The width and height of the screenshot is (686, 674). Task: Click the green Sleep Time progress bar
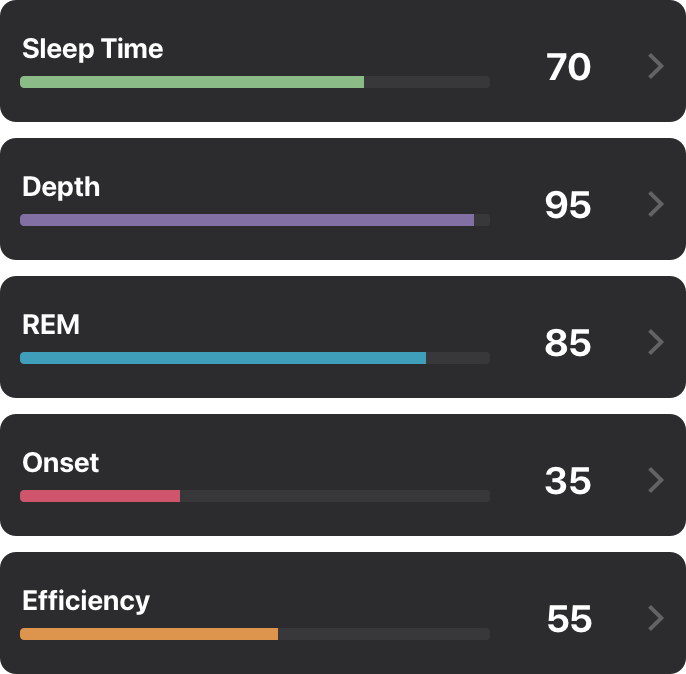point(192,82)
